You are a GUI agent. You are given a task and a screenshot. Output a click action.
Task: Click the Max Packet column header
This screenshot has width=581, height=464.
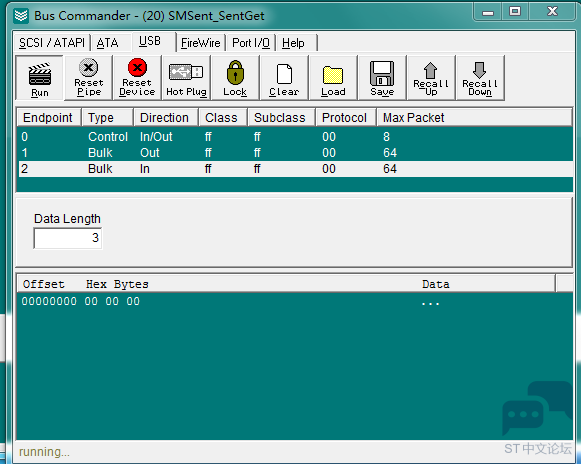click(474, 117)
